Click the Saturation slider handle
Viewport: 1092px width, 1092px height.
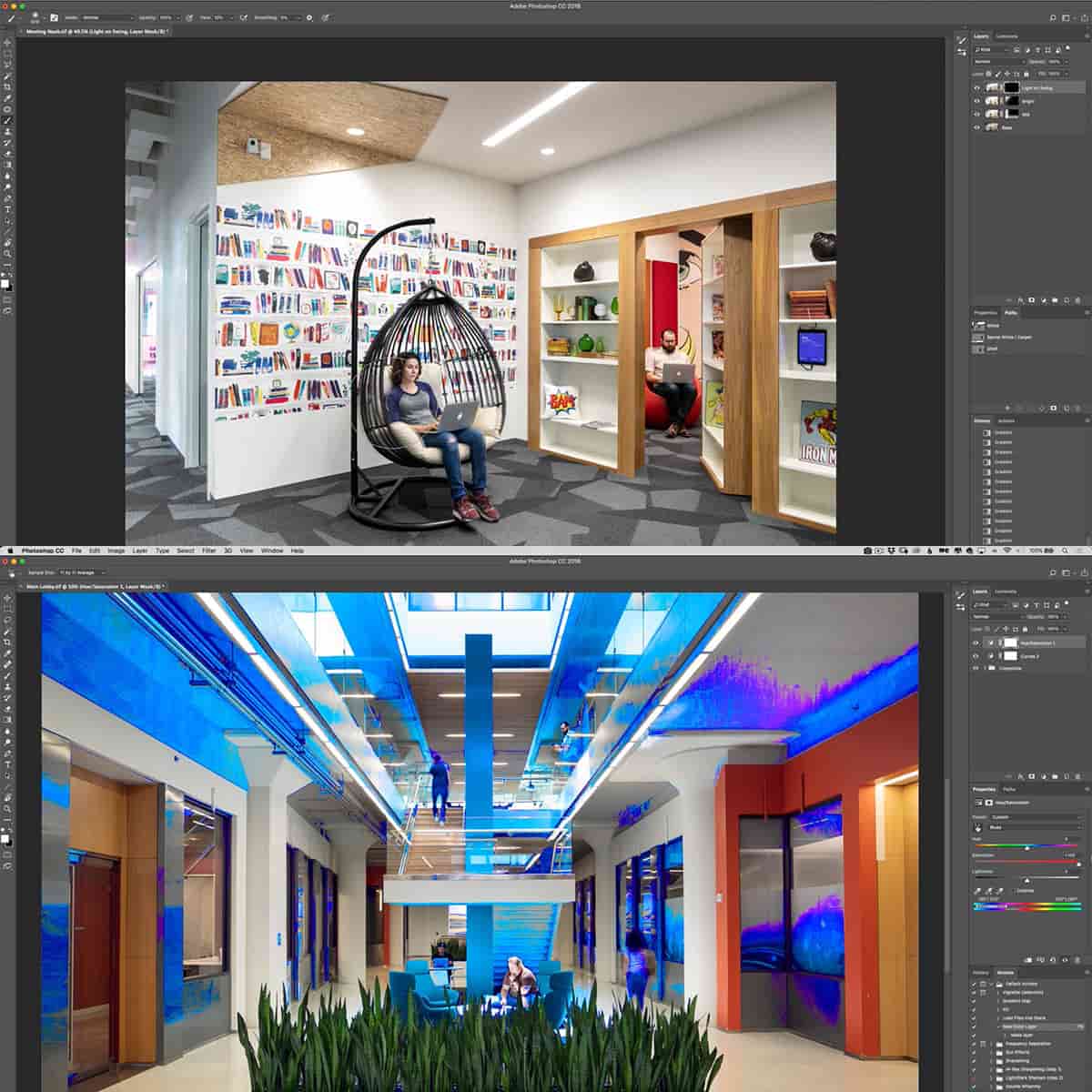click(x=1079, y=864)
